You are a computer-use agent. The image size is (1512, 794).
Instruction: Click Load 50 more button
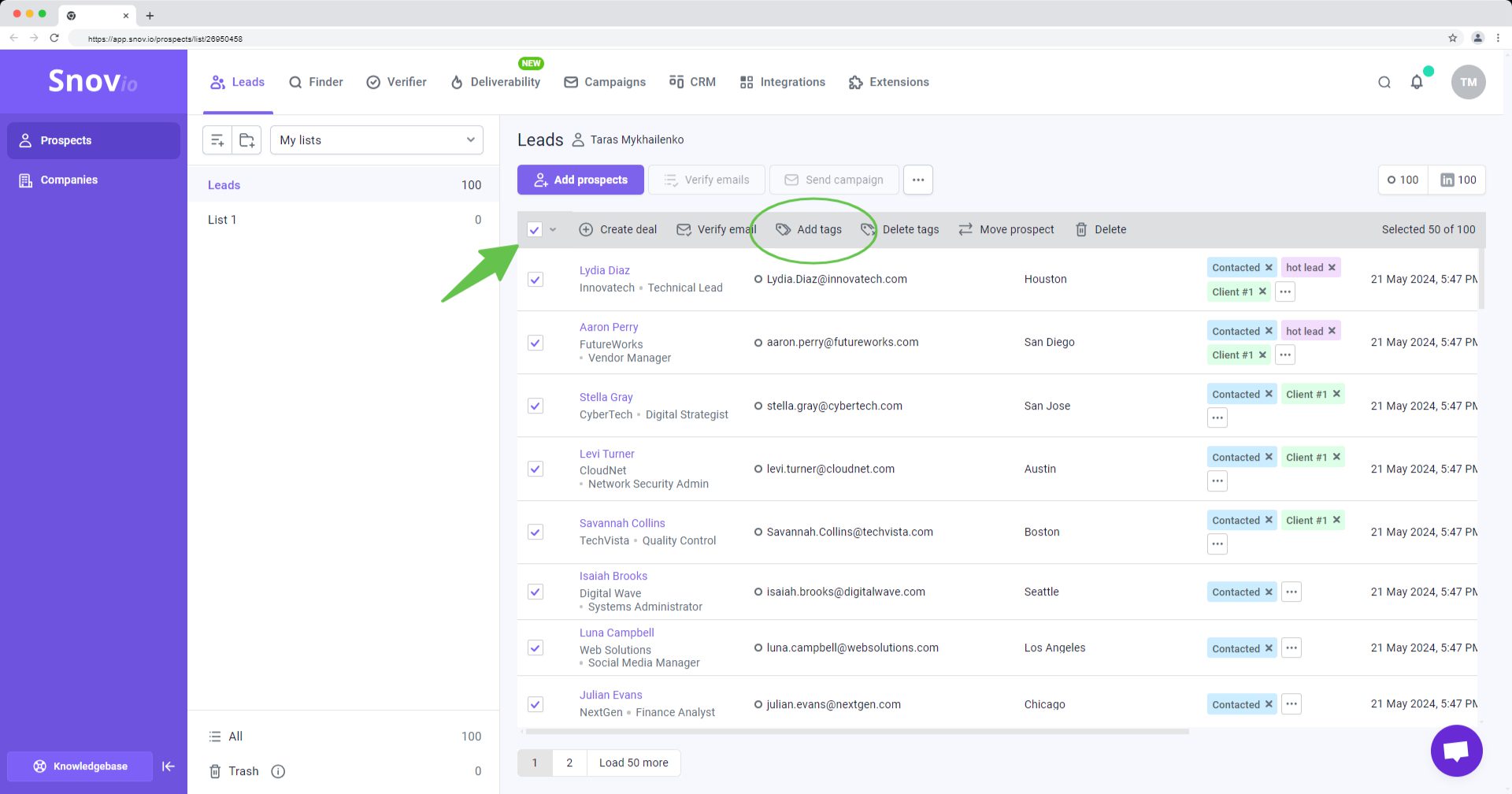(x=633, y=762)
